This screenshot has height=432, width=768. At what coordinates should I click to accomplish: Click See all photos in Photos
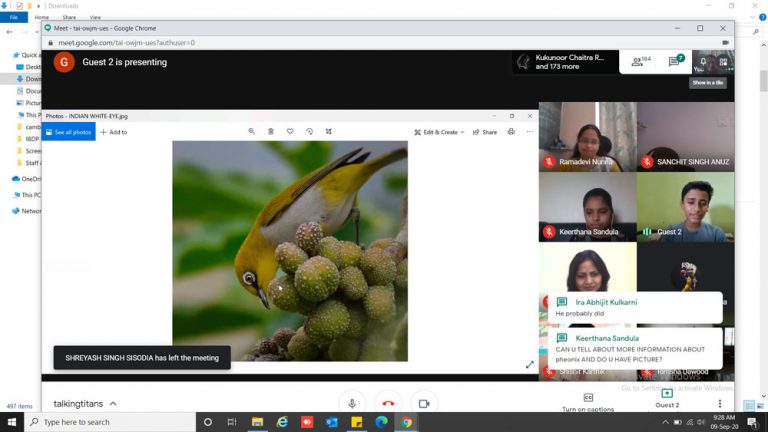coord(69,132)
